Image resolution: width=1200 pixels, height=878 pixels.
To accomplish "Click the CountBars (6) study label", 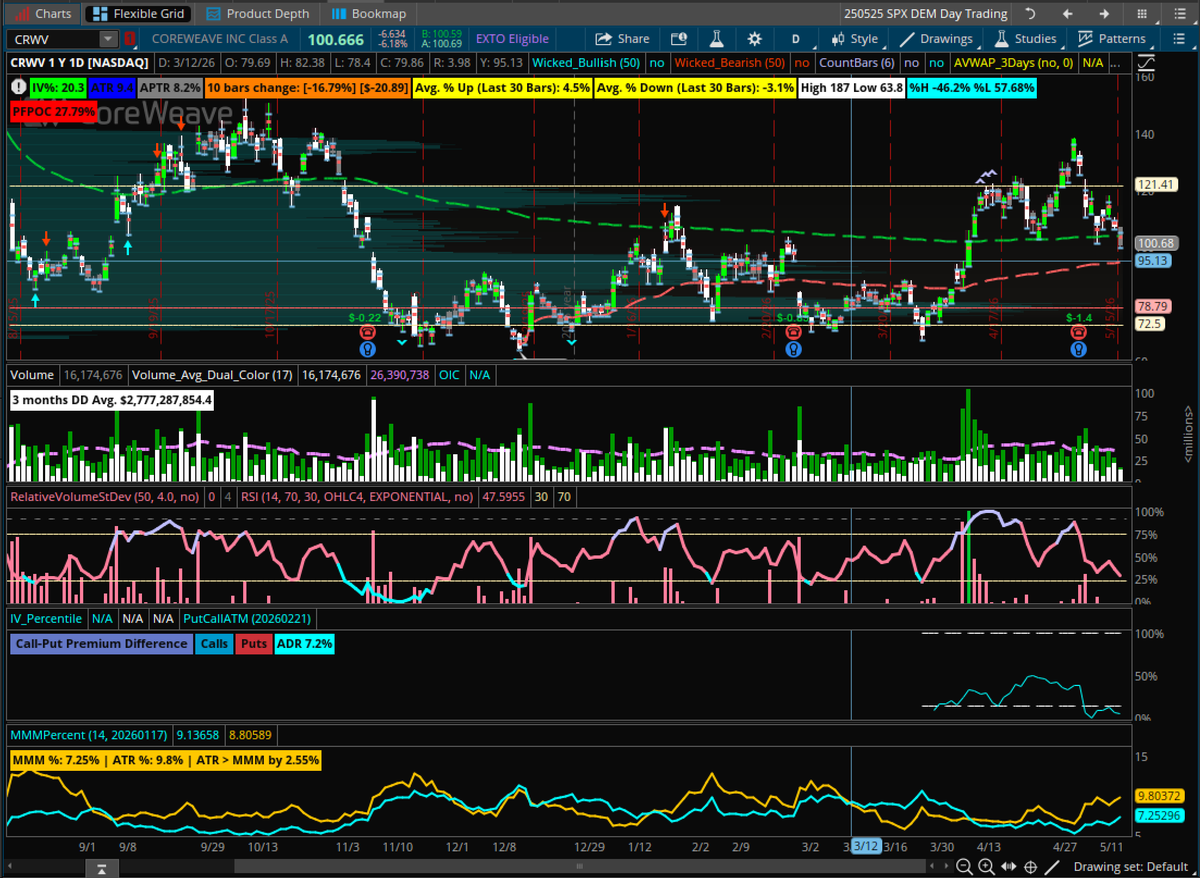I will pos(859,63).
